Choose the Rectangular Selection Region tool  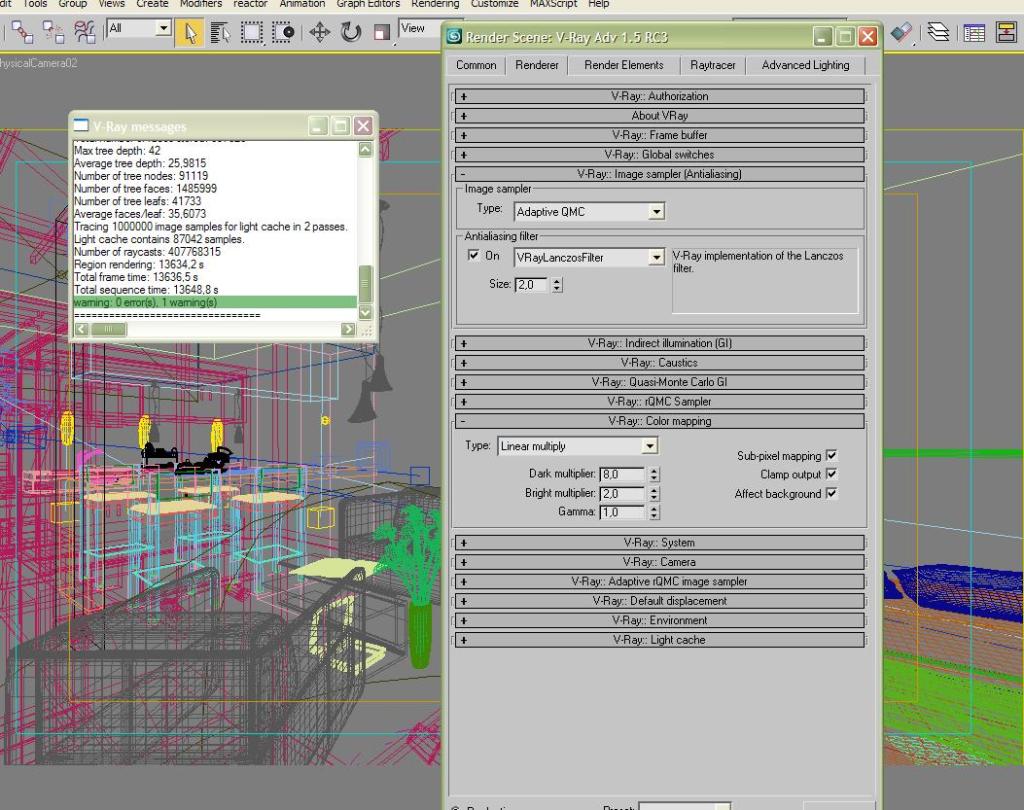tap(251, 32)
